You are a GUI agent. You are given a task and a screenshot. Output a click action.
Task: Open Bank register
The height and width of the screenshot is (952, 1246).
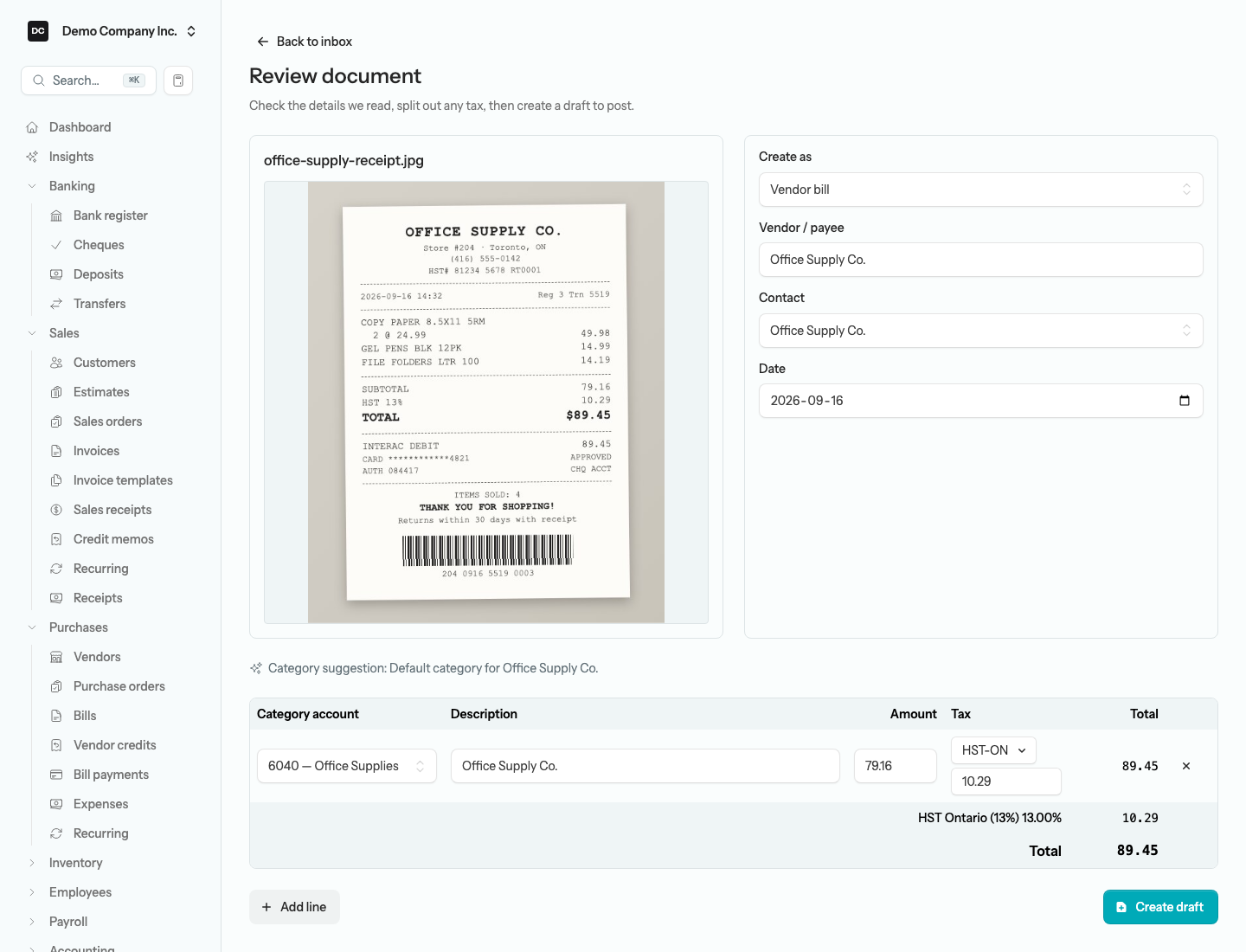click(110, 215)
